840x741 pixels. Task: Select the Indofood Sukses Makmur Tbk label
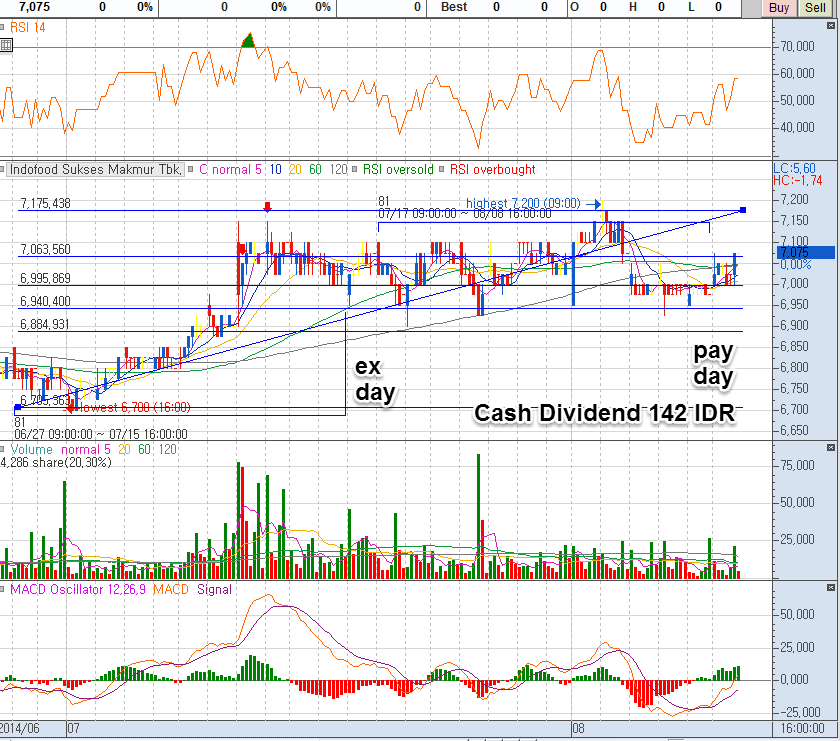(96, 170)
